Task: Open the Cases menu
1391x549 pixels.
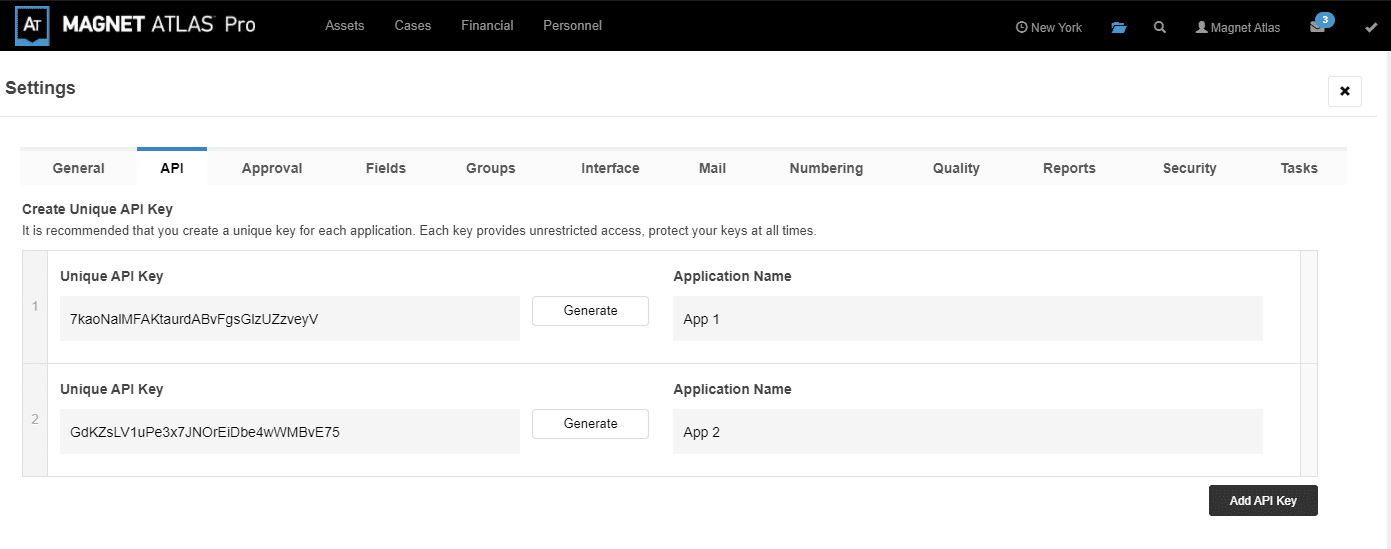Action: coord(413,25)
